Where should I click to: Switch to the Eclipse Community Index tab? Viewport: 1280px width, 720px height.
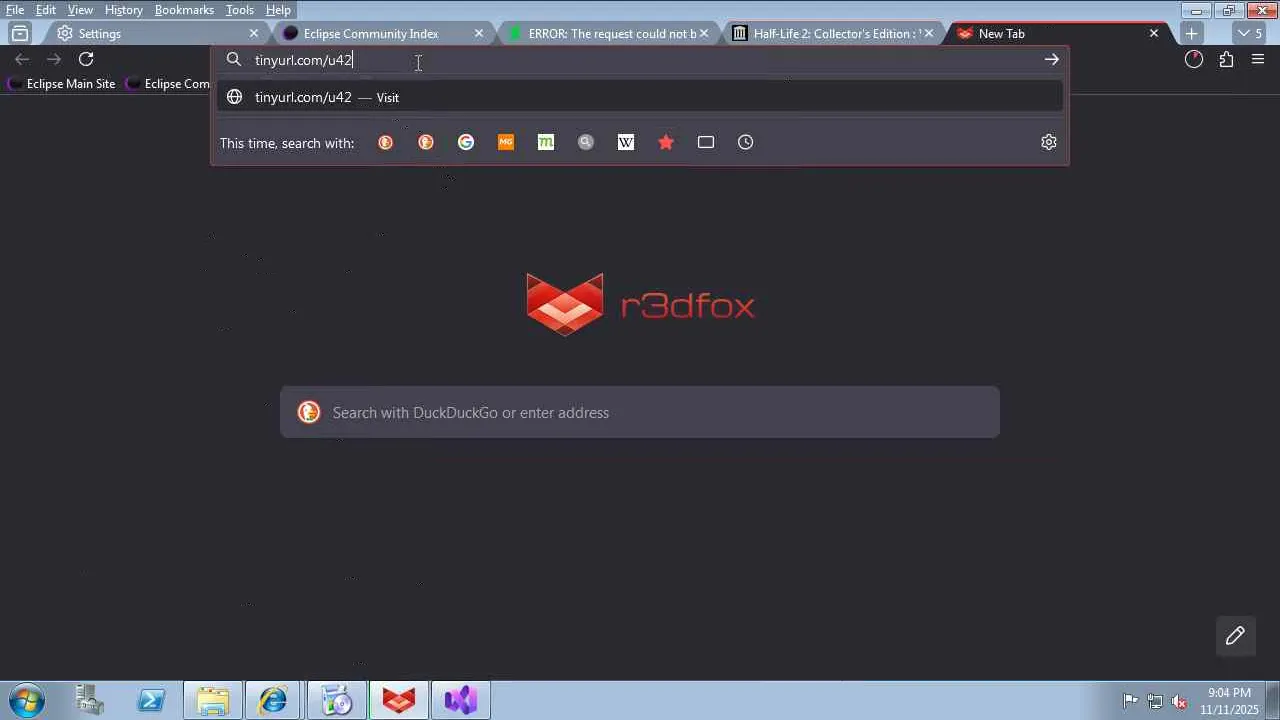(x=380, y=33)
